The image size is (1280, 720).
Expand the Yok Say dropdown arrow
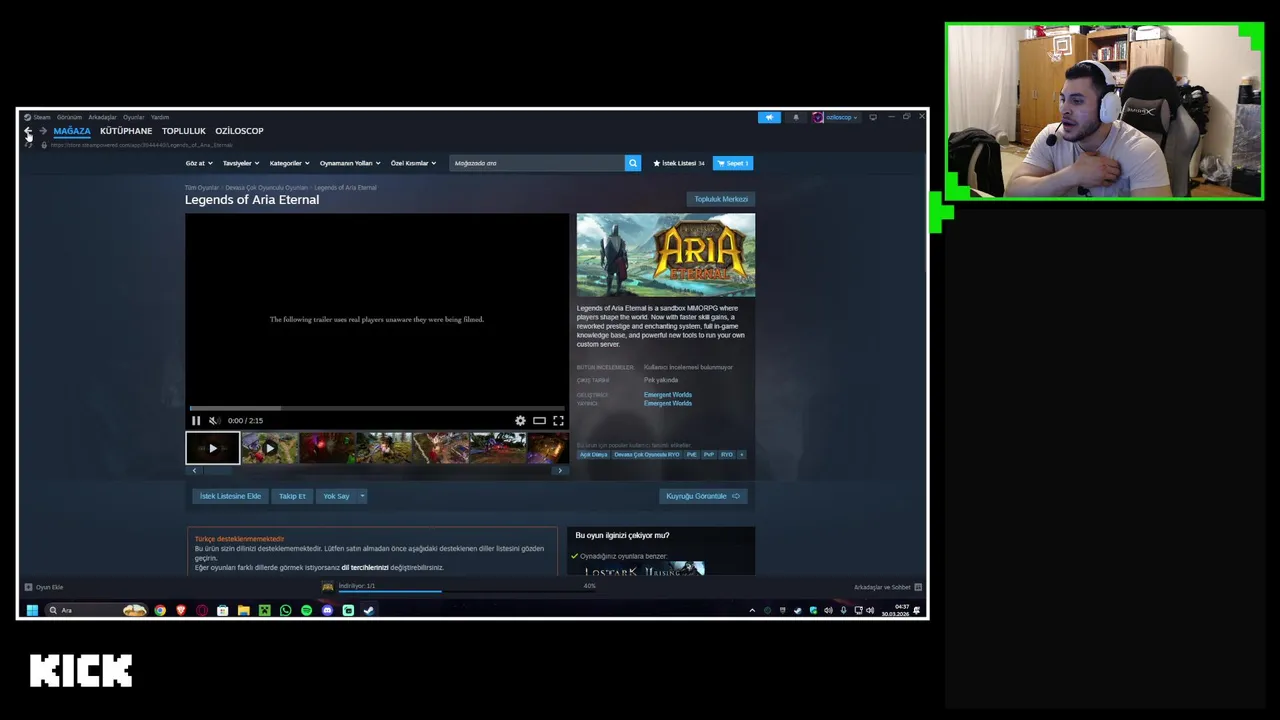click(362, 496)
